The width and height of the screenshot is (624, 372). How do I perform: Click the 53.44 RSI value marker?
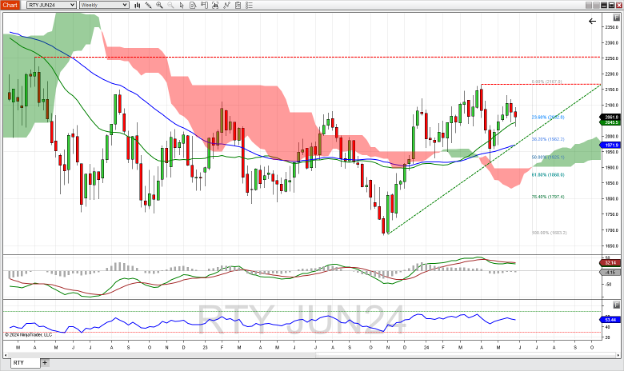pos(610,320)
